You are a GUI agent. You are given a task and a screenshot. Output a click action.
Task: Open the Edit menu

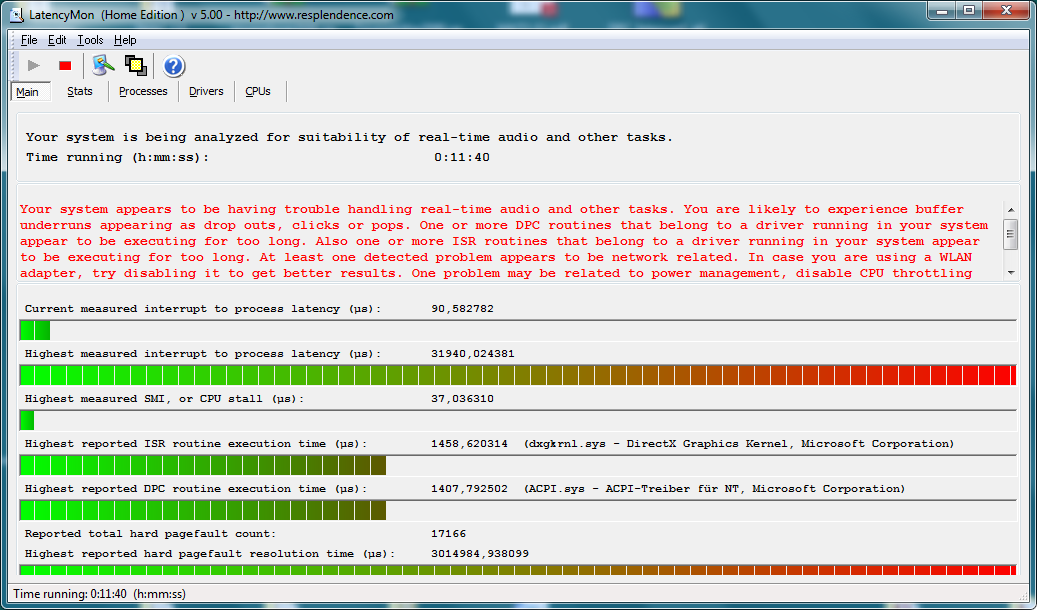[x=57, y=40]
